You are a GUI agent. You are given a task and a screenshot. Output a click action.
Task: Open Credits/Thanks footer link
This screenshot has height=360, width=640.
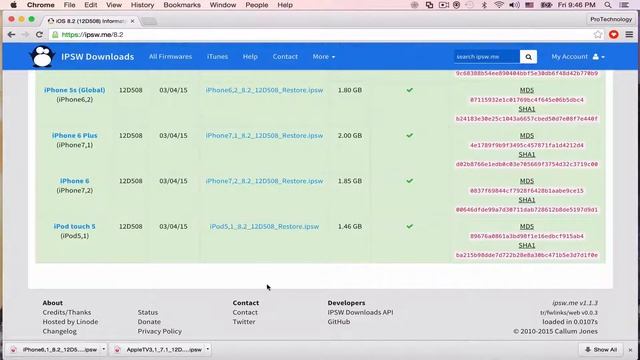click(67, 312)
